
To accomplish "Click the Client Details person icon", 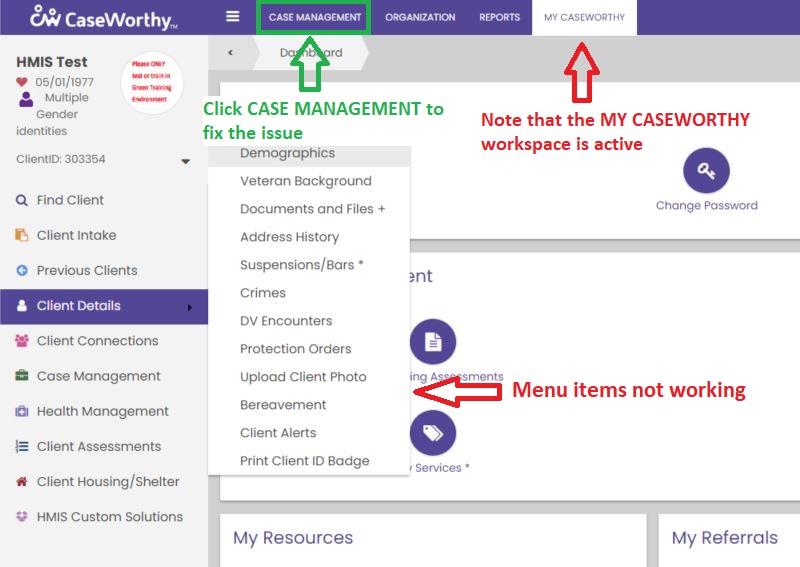I will click(21, 306).
